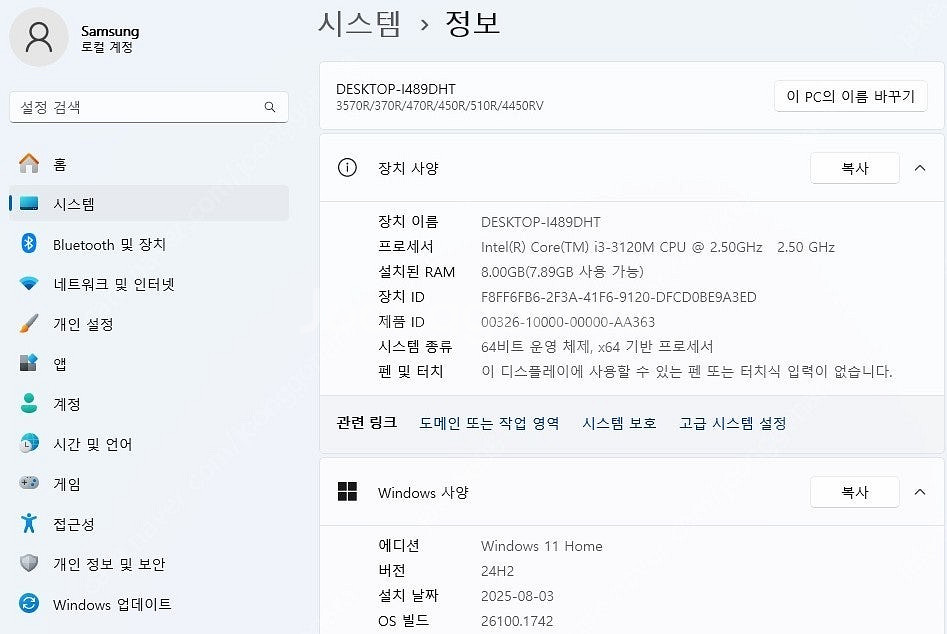
Task: Open 접근성 settings page
Action: click(149, 524)
